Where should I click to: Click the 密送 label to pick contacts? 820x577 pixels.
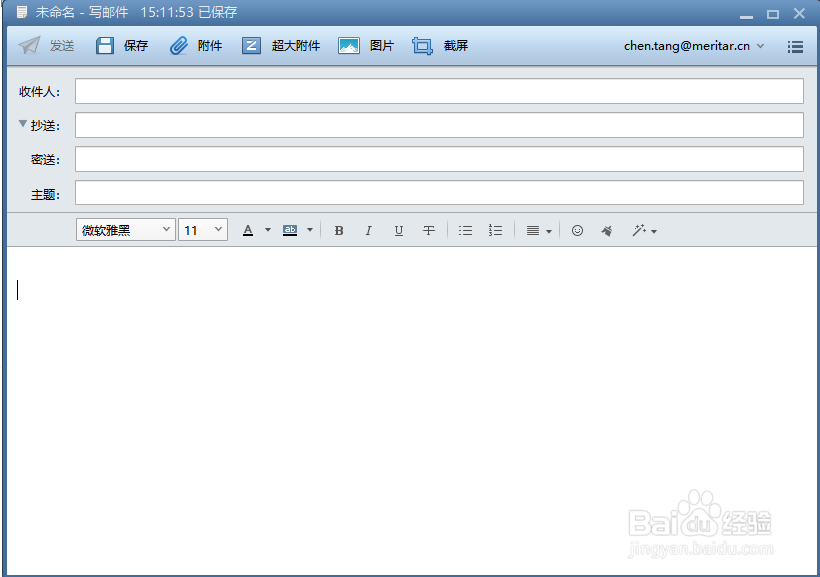[45, 160]
